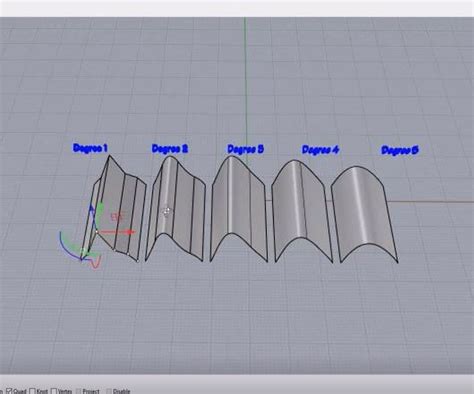Viewport: 474px width, 394px height.
Task: Click the 'Degree 4' text label
Action: tap(320, 150)
